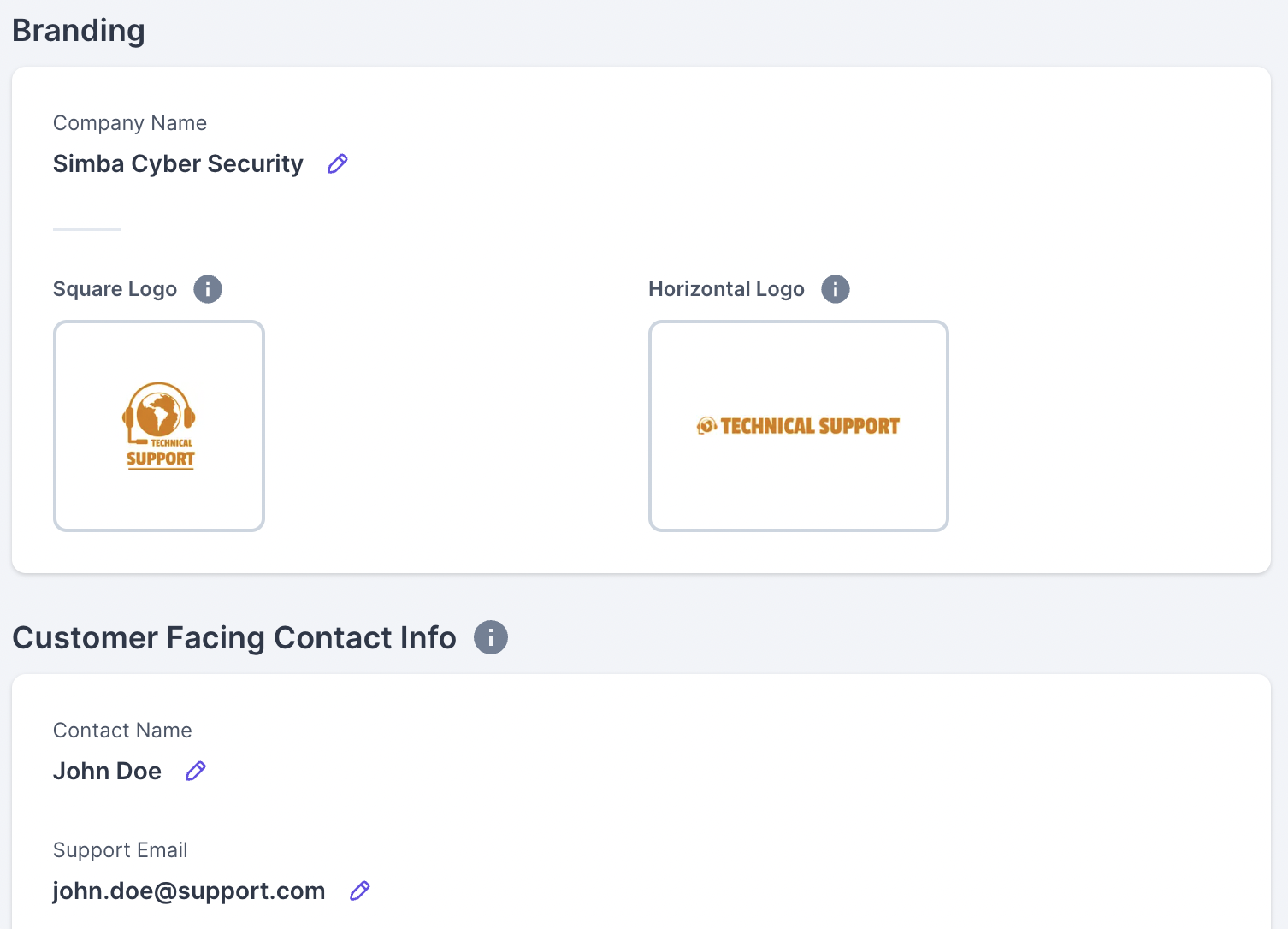The height and width of the screenshot is (929, 1288).
Task: Click the small headset globe in horizontal logo
Action: click(x=706, y=425)
